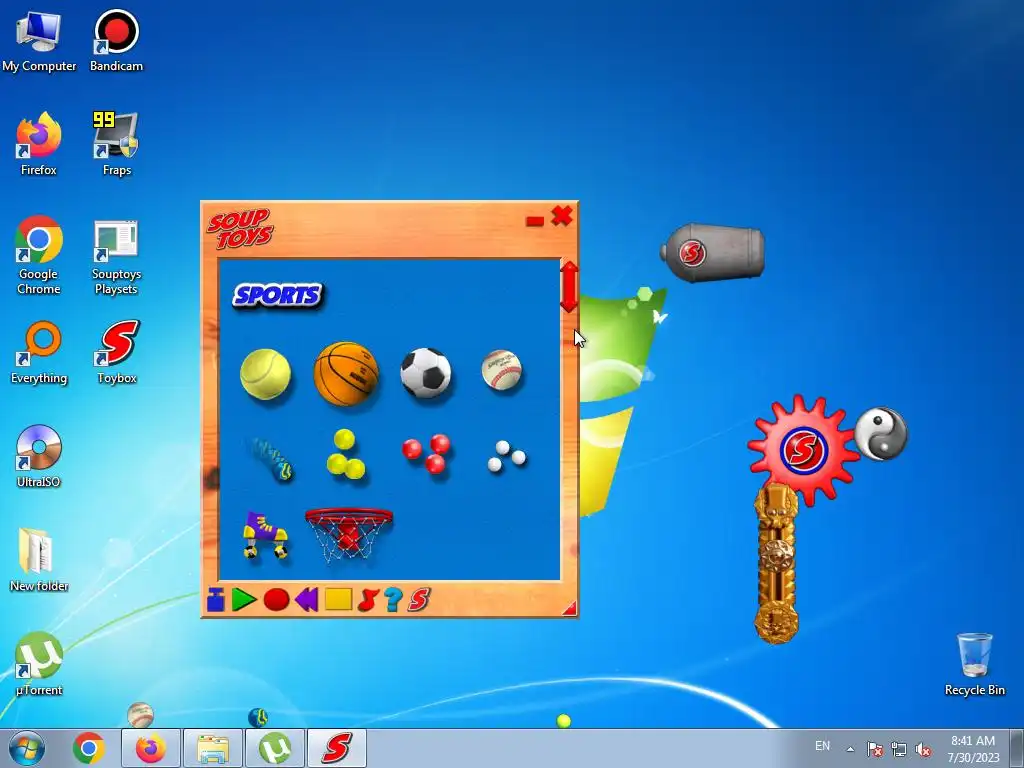
Task: Click µTorrent in the taskbar
Action: tap(274, 748)
